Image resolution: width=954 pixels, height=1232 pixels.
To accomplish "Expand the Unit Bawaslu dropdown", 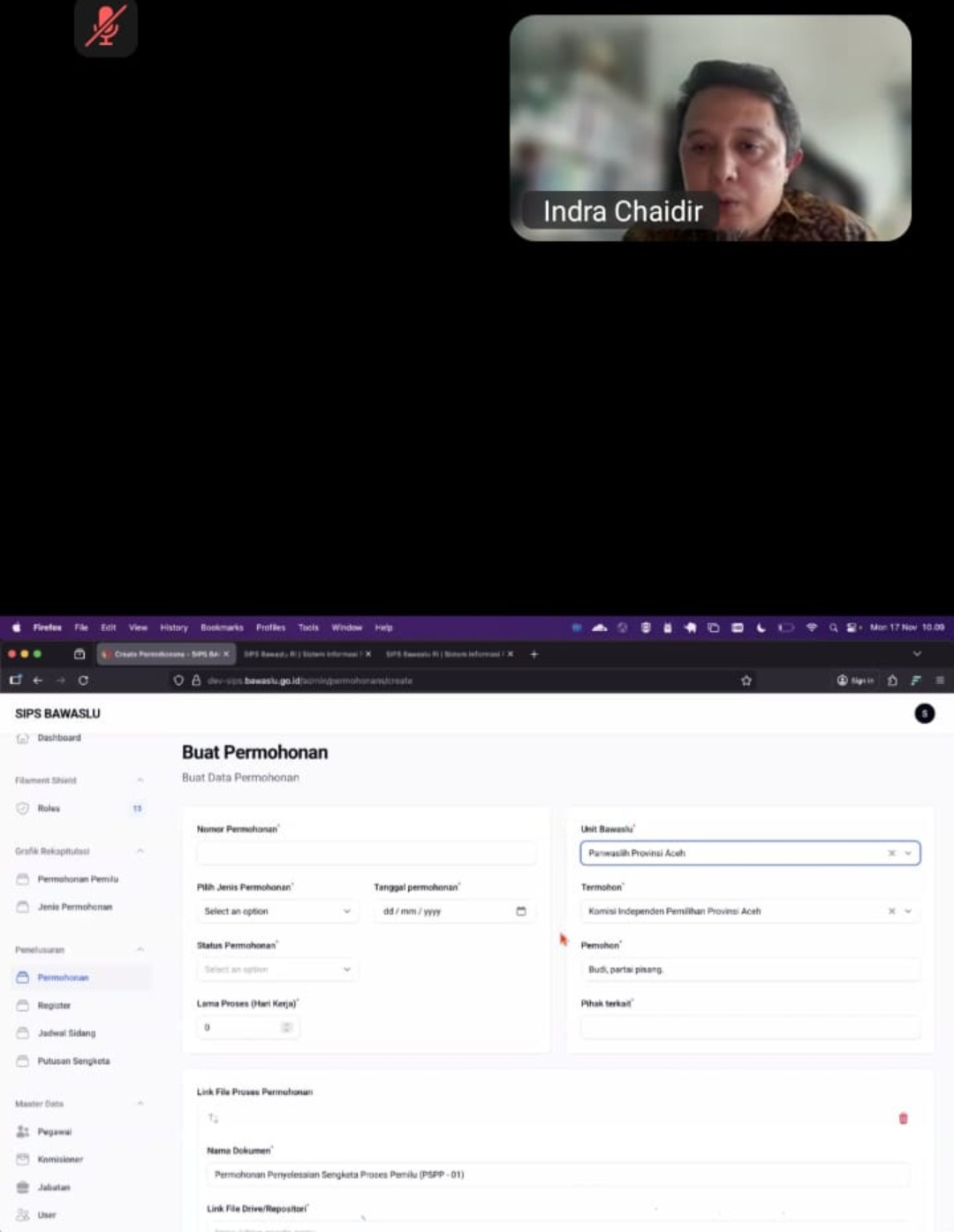I will click(x=908, y=853).
